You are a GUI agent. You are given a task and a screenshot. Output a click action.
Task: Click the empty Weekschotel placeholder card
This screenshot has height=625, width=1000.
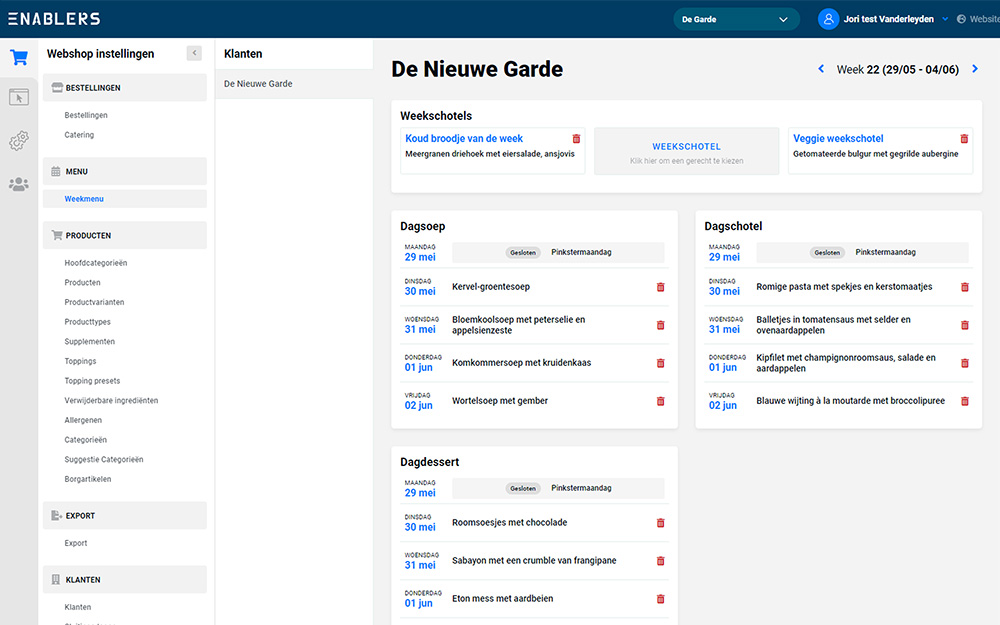point(686,151)
